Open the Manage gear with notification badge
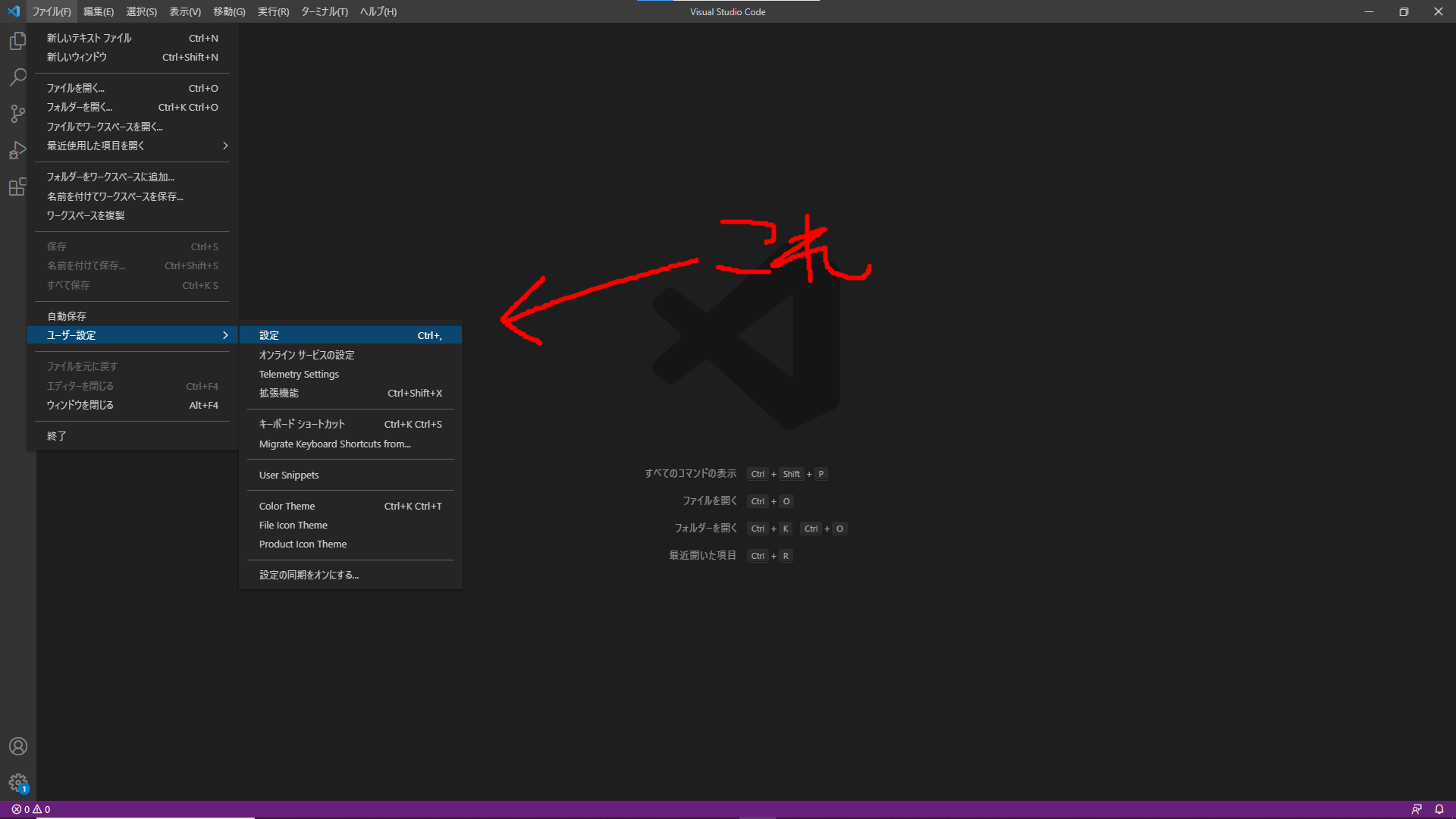The image size is (1456, 819). (x=17, y=783)
